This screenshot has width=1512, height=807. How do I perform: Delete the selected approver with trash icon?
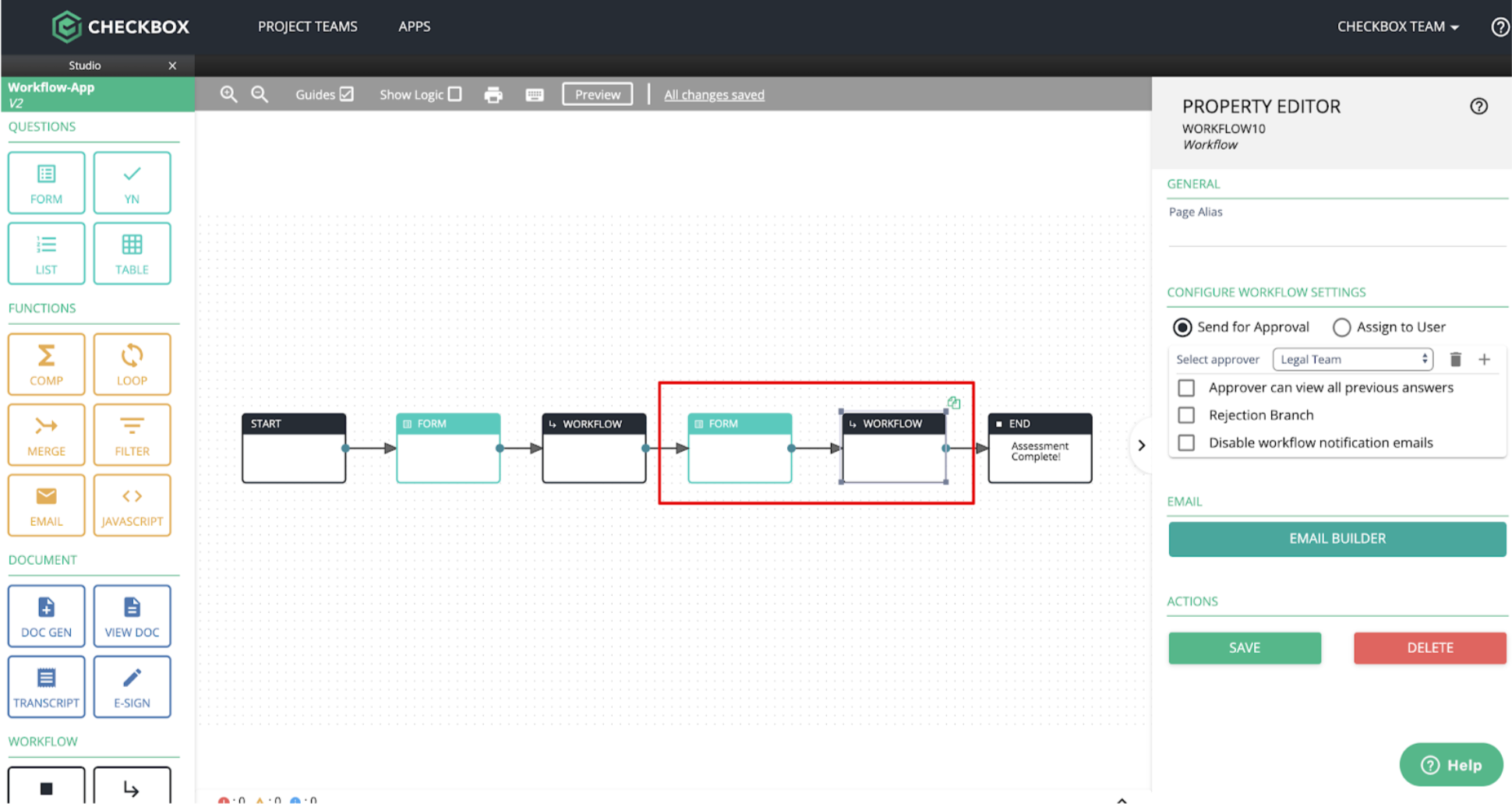[1455, 359]
